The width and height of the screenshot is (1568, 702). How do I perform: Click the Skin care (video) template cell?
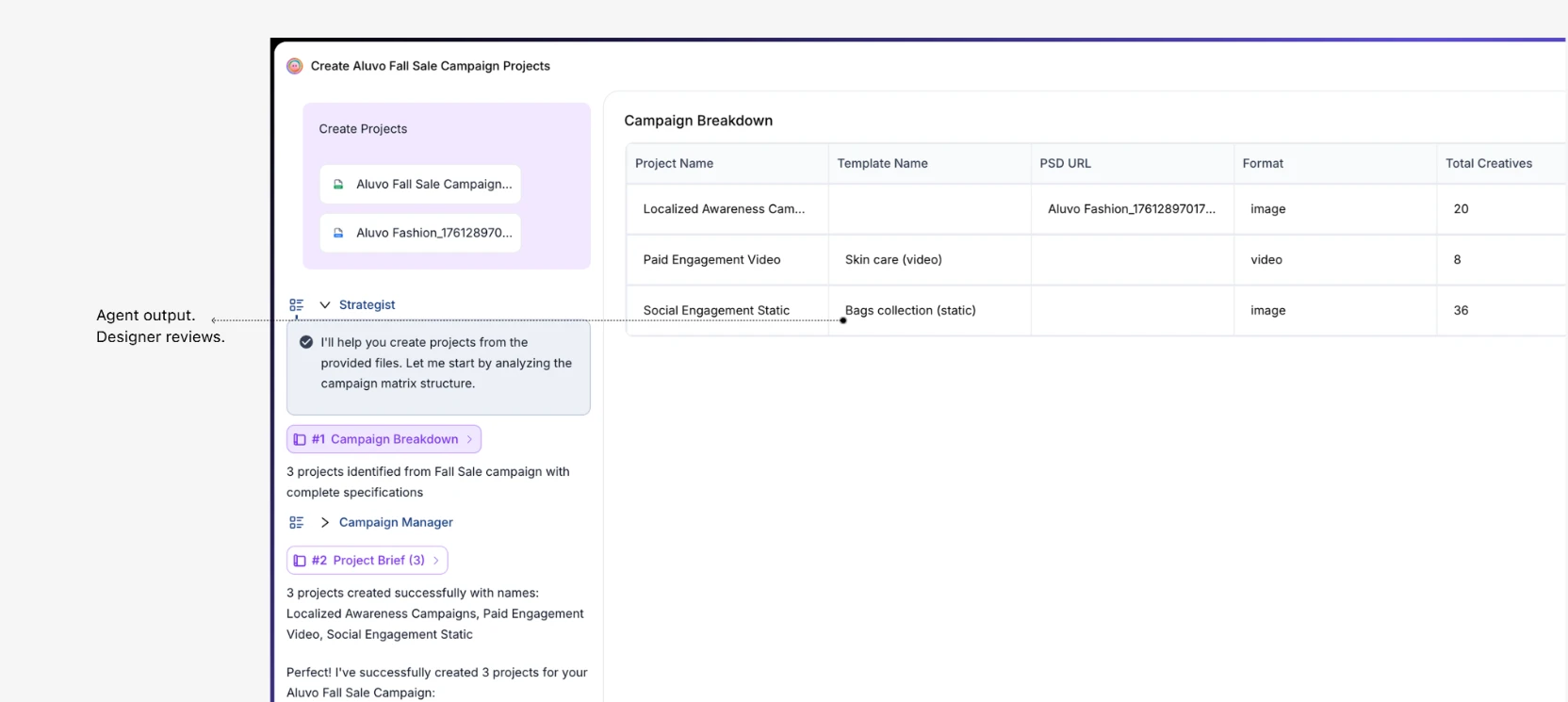(x=930, y=260)
